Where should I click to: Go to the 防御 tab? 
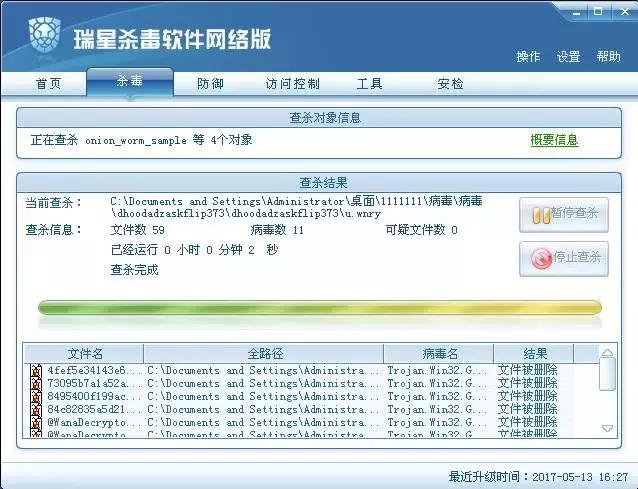[x=210, y=84]
